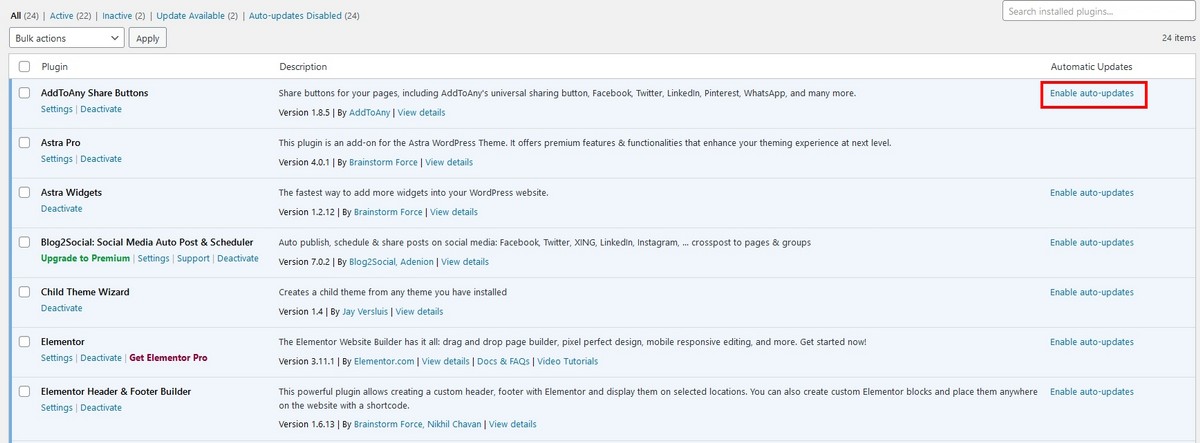Enable auto-updates for Blog2Social
Image resolution: width=1200 pixels, height=443 pixels.
pyautogui.click(x=1092, y=242)
